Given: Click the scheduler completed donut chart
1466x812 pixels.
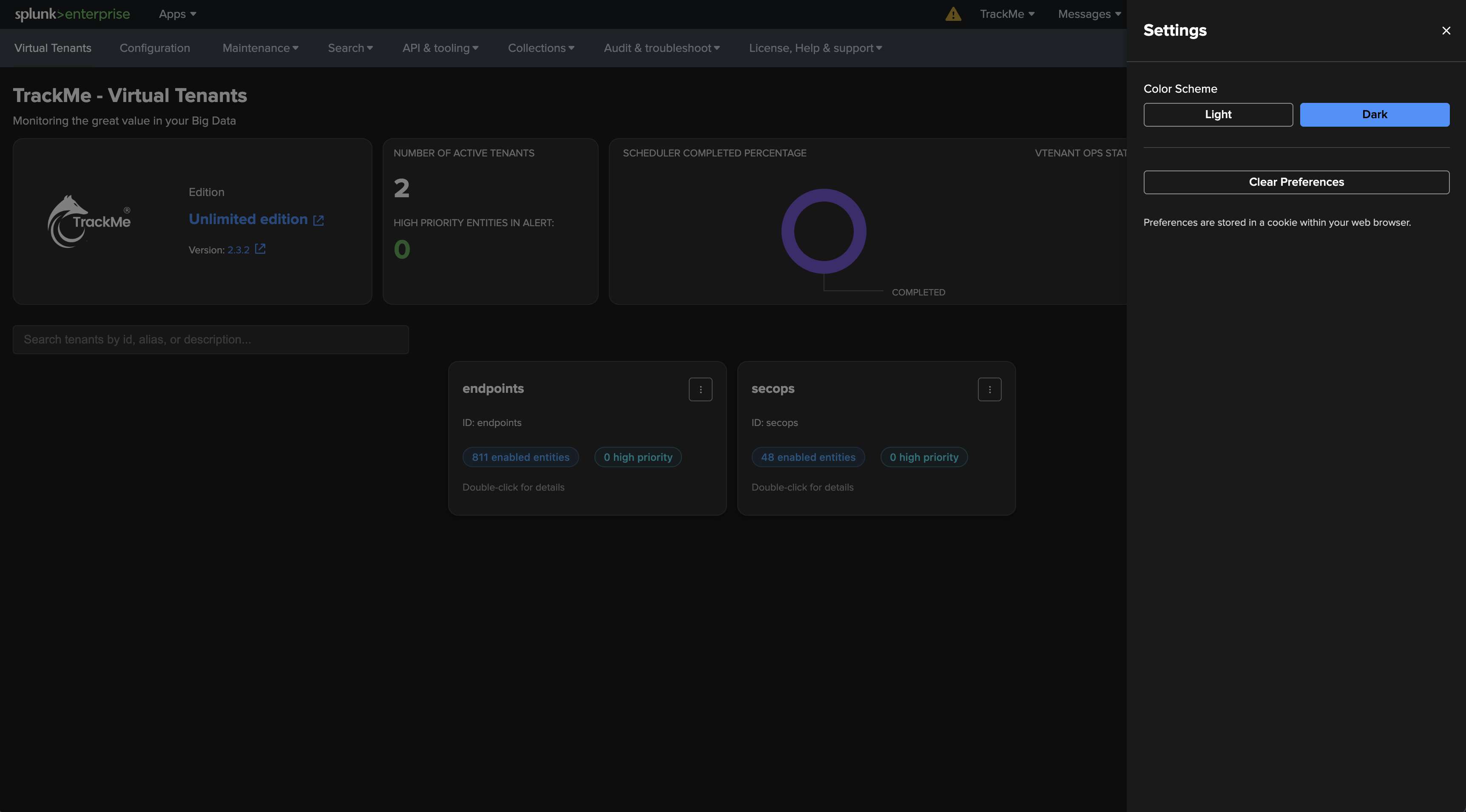Looking at the screenshot, I should pyautogui.click(x=824, y=232).
